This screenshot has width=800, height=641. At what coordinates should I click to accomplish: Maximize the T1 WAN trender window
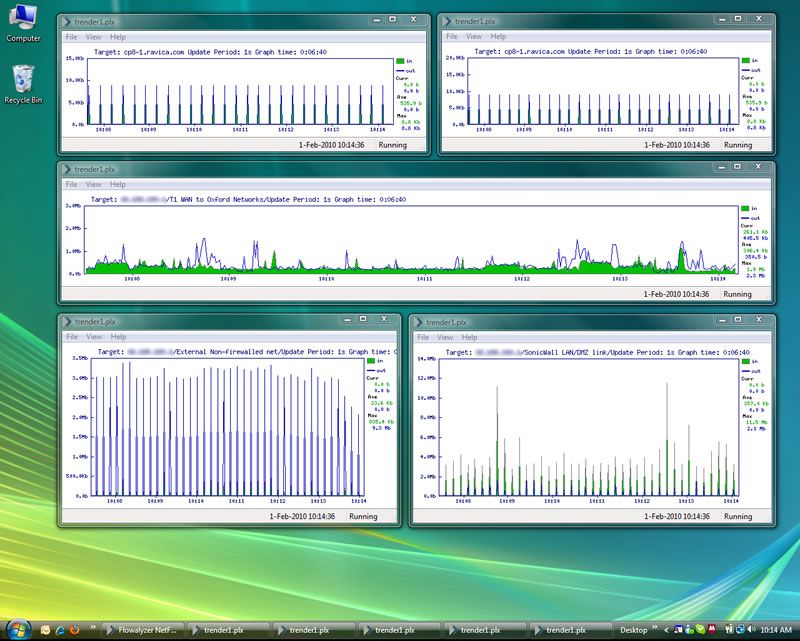click(x=737, y=166)
